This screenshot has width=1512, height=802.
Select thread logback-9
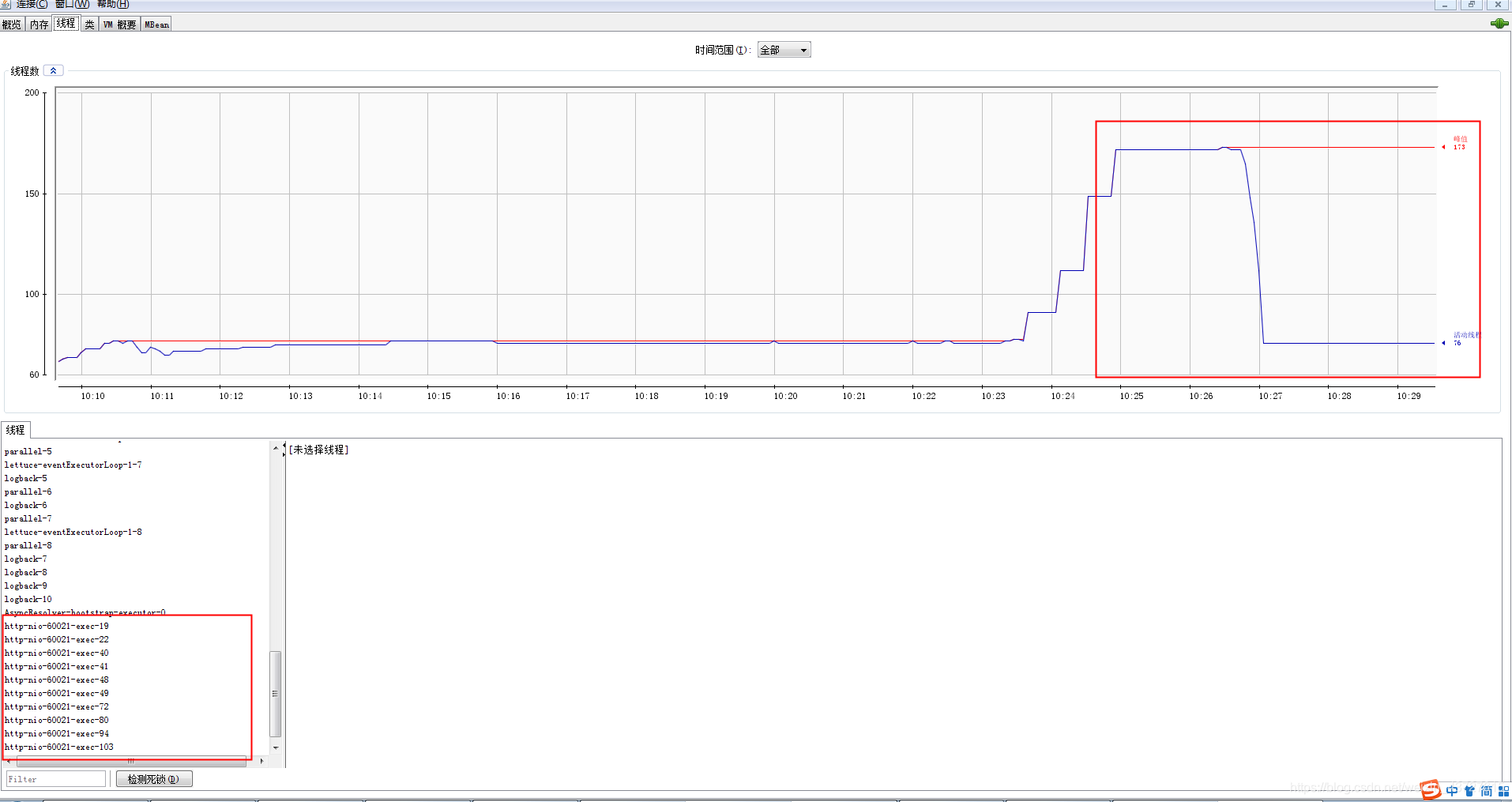tap(26, 586)
